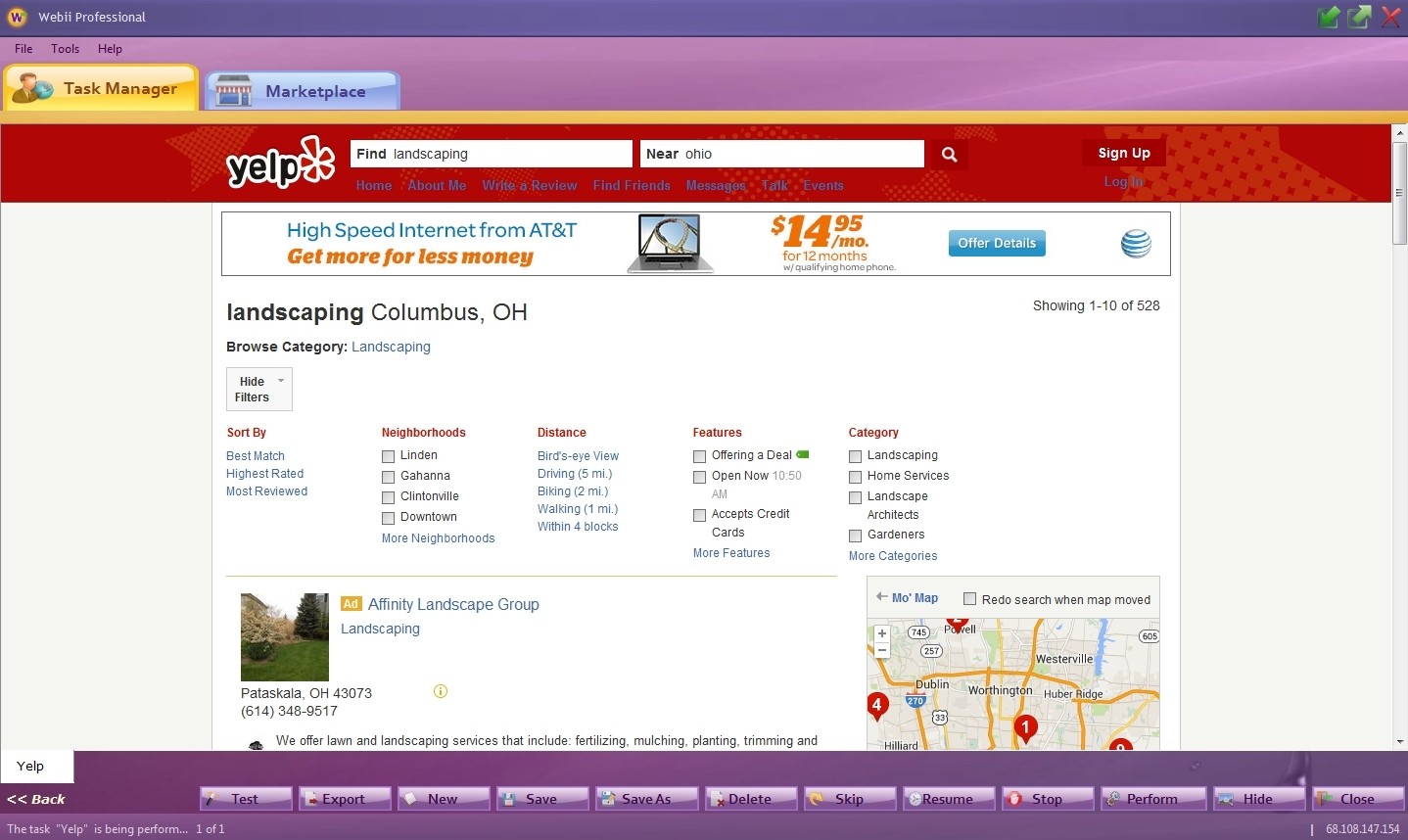This screenshot has width=1408, height=840.
Task: Check the Clintonville neighborhood filter
Action: [388, 497]
